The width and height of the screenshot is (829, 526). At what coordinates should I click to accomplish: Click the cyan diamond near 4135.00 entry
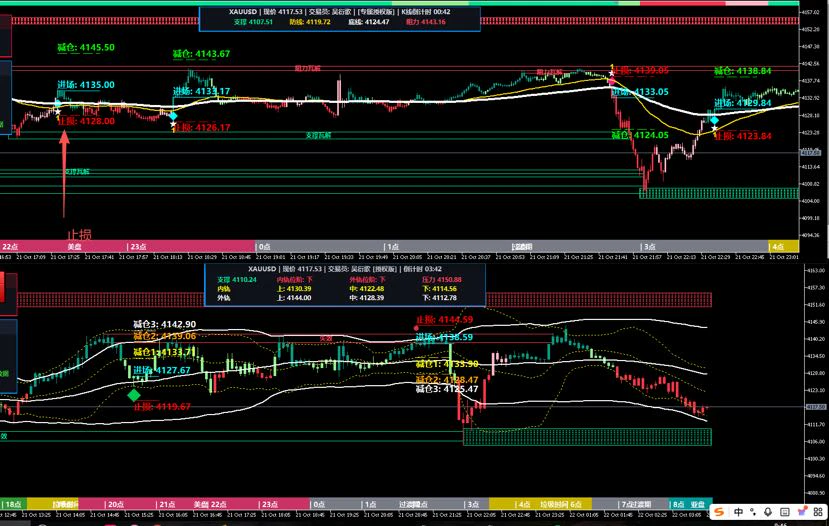click(58, 103)
